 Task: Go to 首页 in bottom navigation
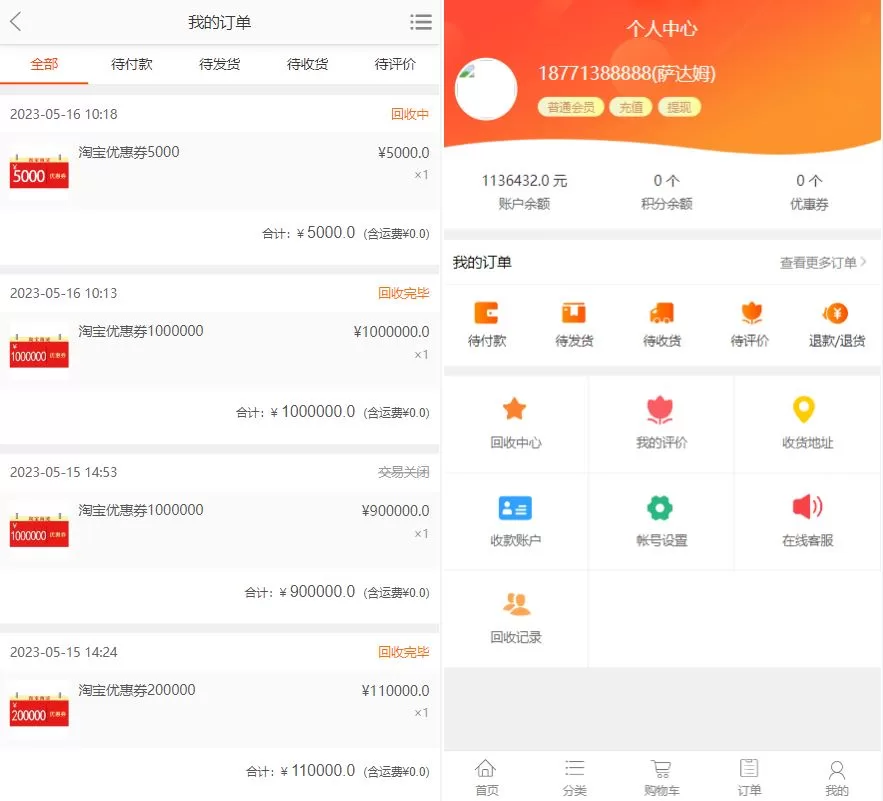[487, 777]
